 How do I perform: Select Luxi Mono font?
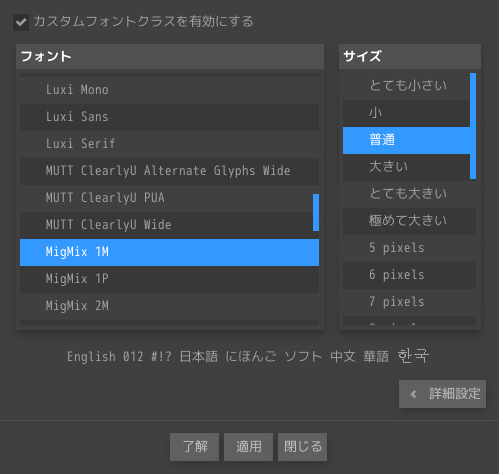(169, 90)
